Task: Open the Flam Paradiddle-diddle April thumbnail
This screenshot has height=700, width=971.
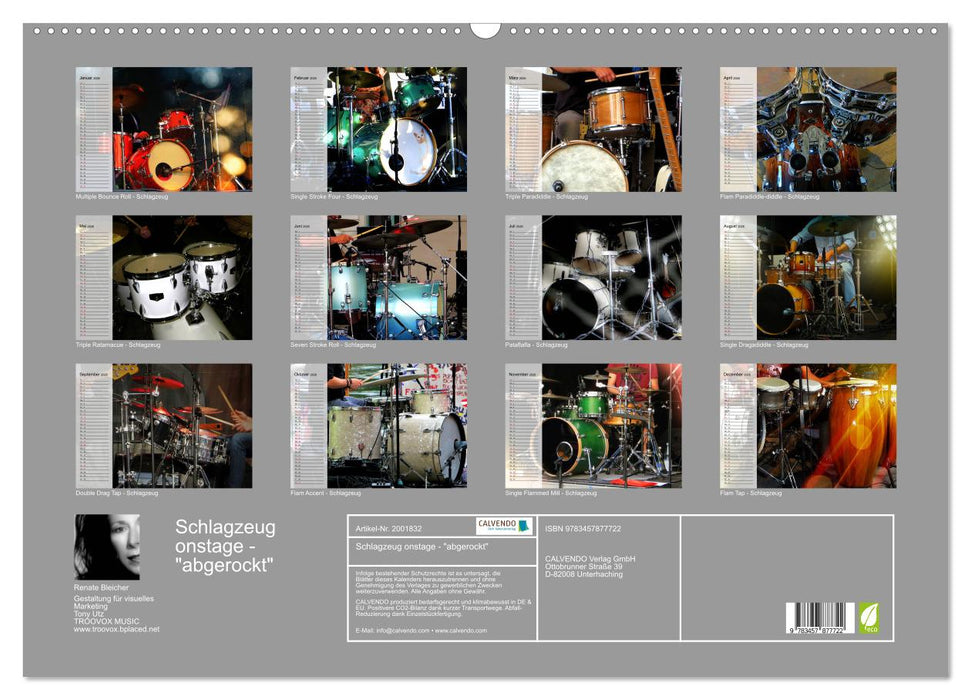Action: click(808, 129)
